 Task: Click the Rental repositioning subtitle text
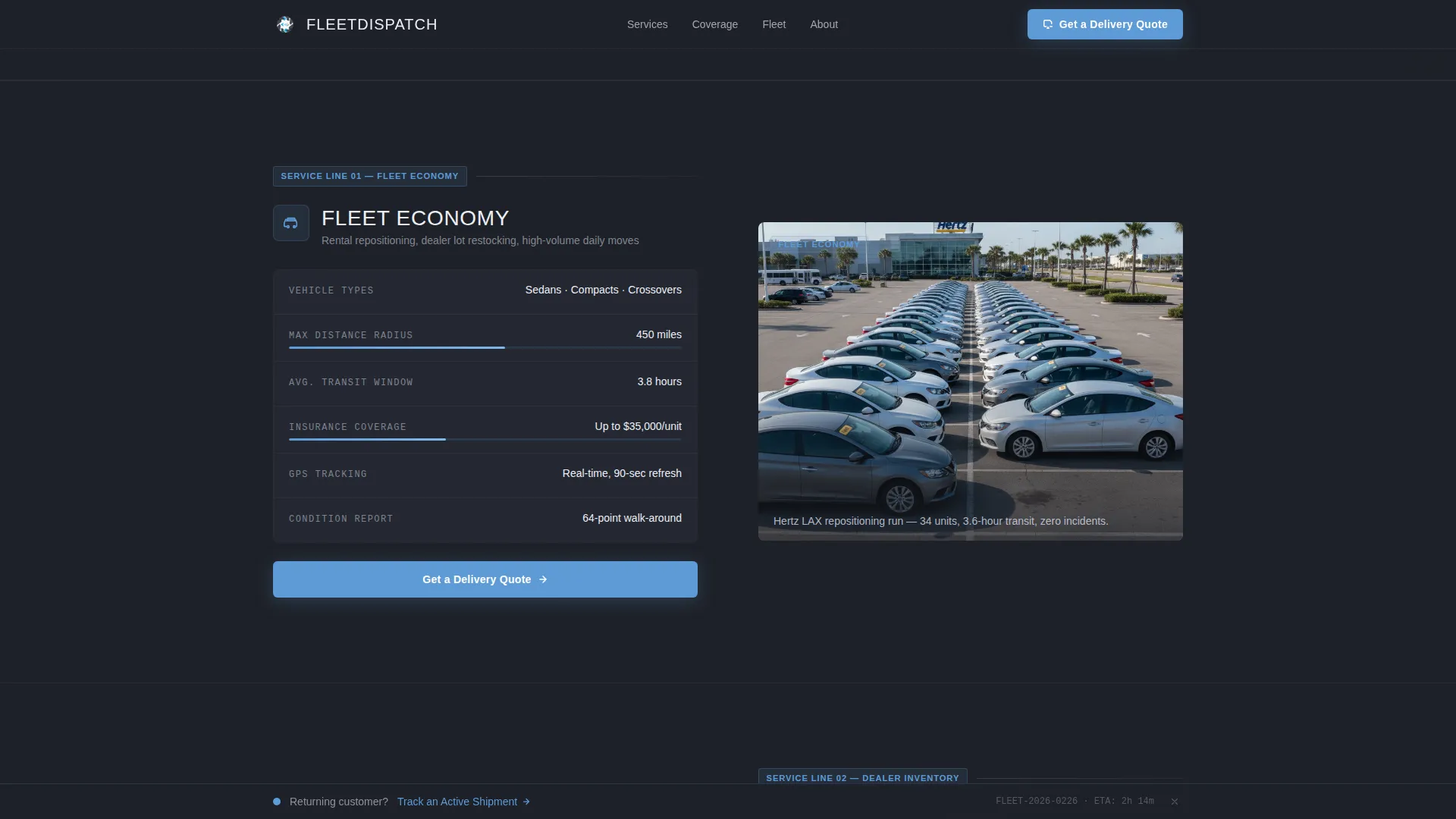click(480, 240)
